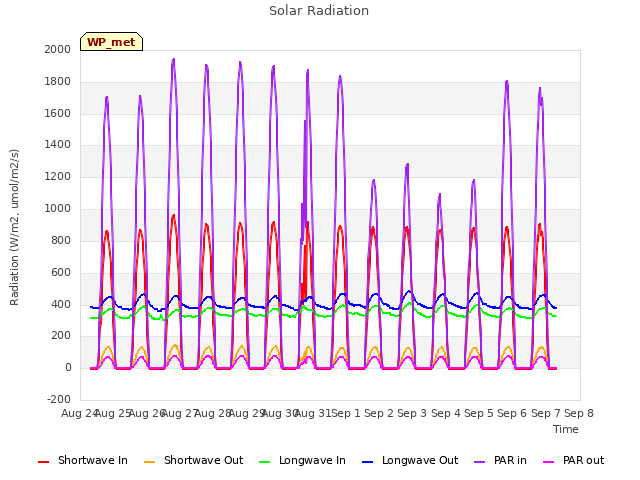
Task: Click the Sep 6 x-axis label
Action: pos(512,413)
